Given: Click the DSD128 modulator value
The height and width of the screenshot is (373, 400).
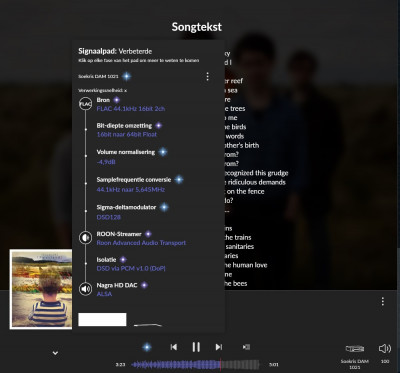Looking at the screenshot, I should (x=109, y=217).
